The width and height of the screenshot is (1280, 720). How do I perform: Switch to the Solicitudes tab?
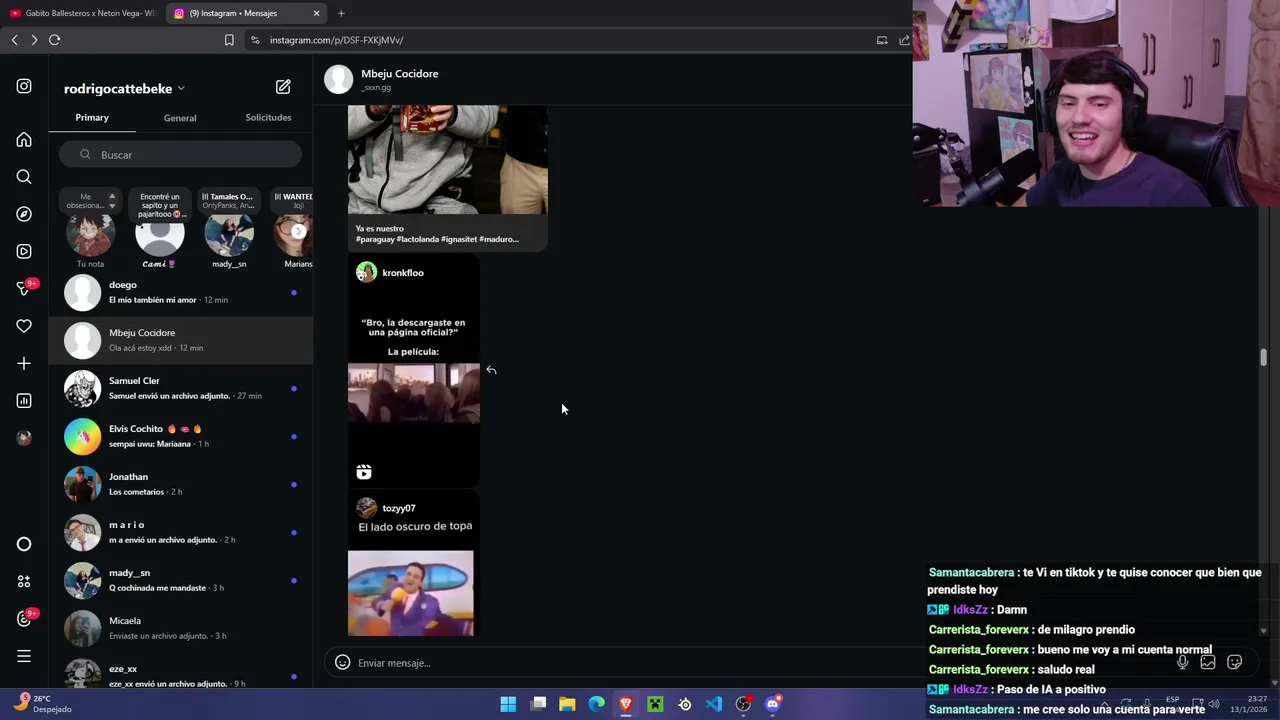(x=268, y=117)
